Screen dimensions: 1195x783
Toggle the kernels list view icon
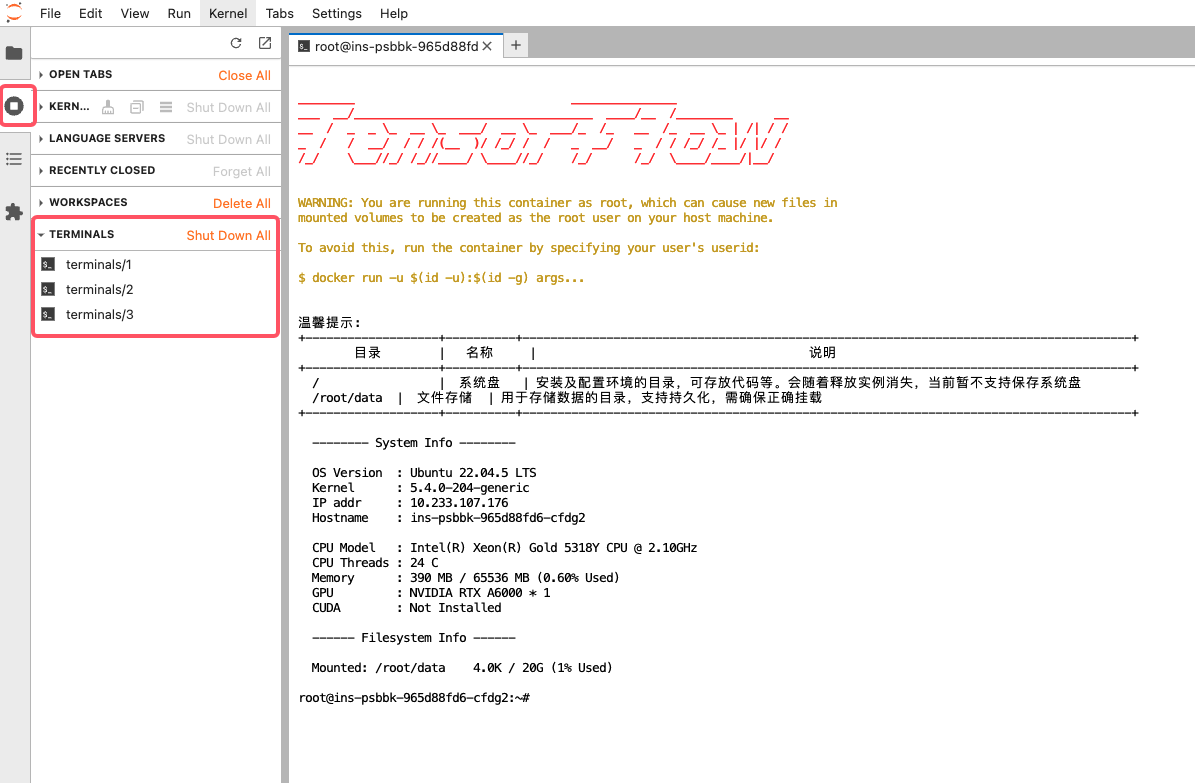tap(166, 107)
